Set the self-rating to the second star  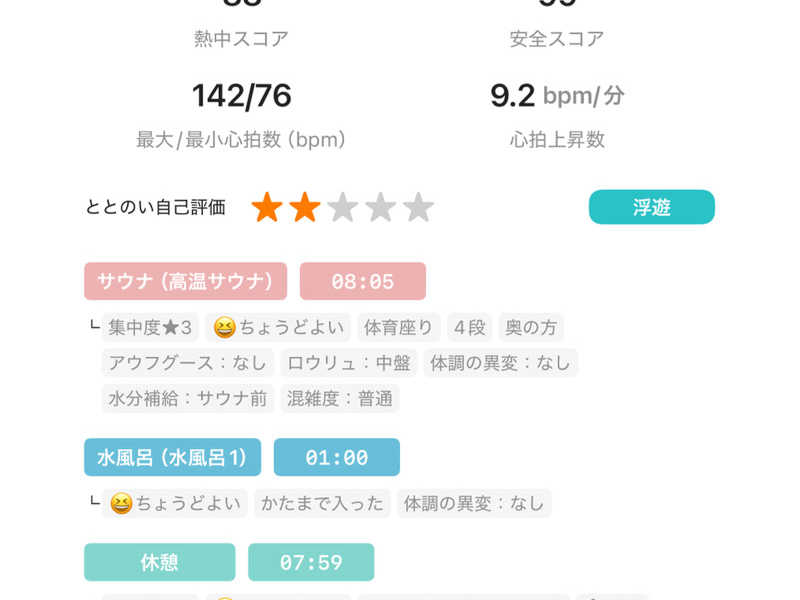tap(305, 207)
